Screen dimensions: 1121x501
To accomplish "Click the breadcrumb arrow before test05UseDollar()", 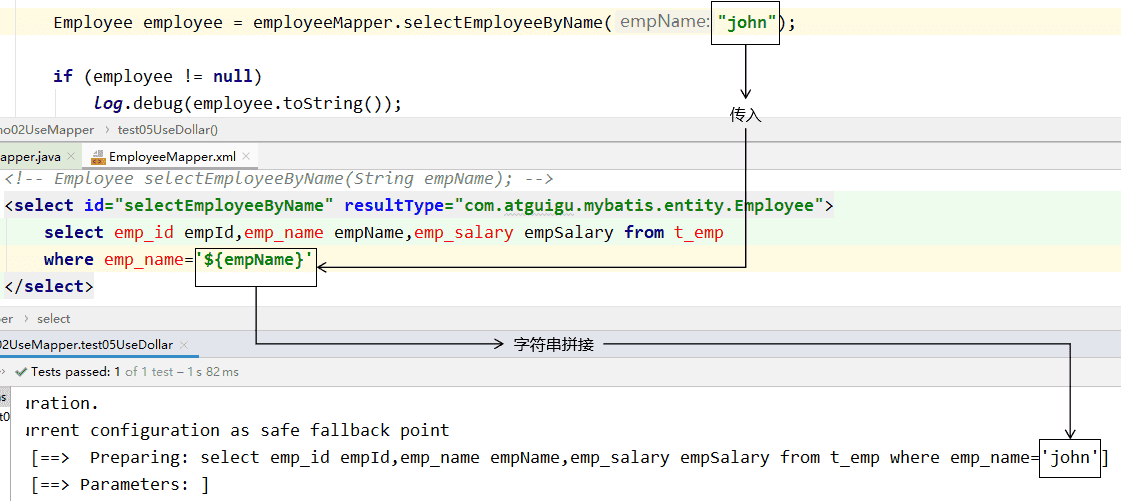I will tap(105, 129).
